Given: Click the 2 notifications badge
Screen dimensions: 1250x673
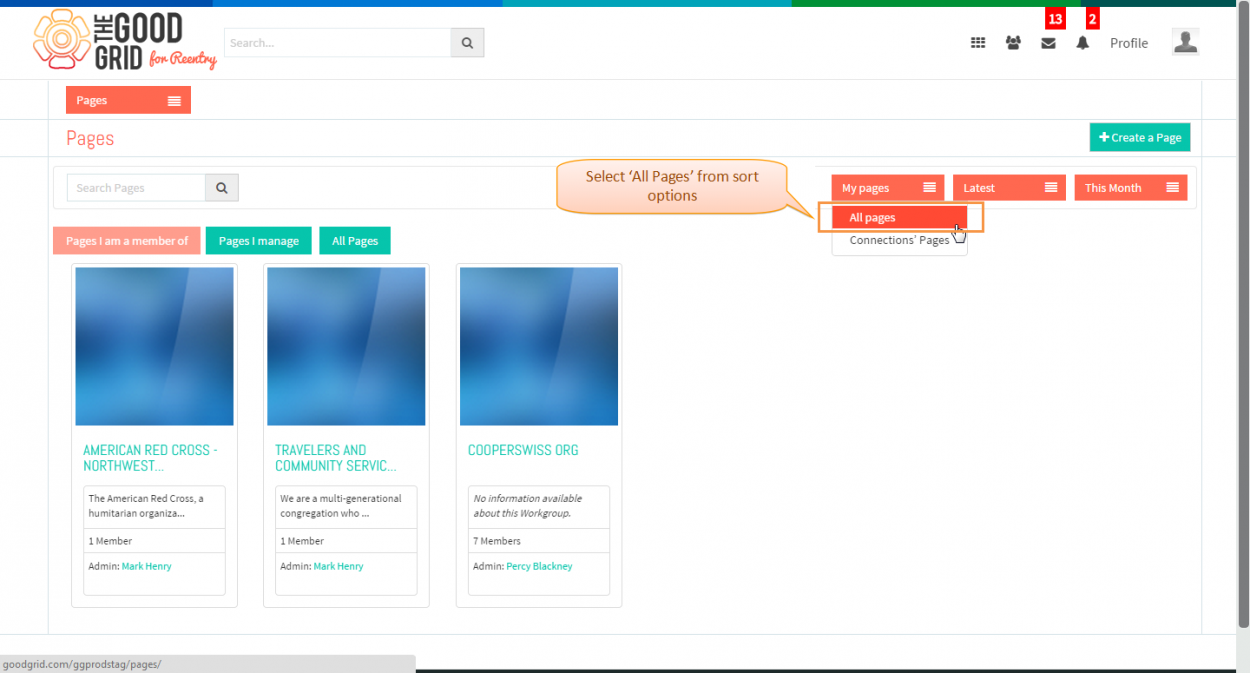Looking at the screenshot, I should point(1092,19).
